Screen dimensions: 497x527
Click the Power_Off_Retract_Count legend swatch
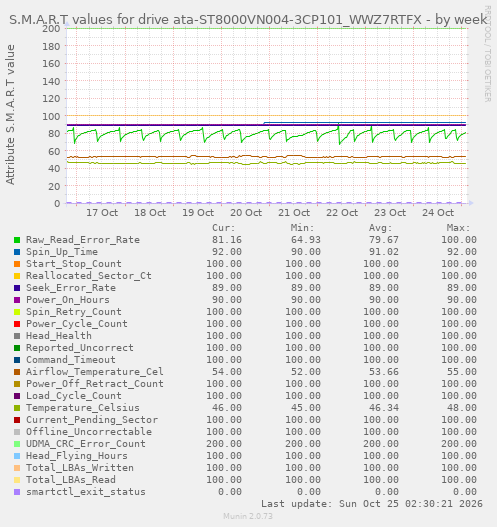[17, 384]
